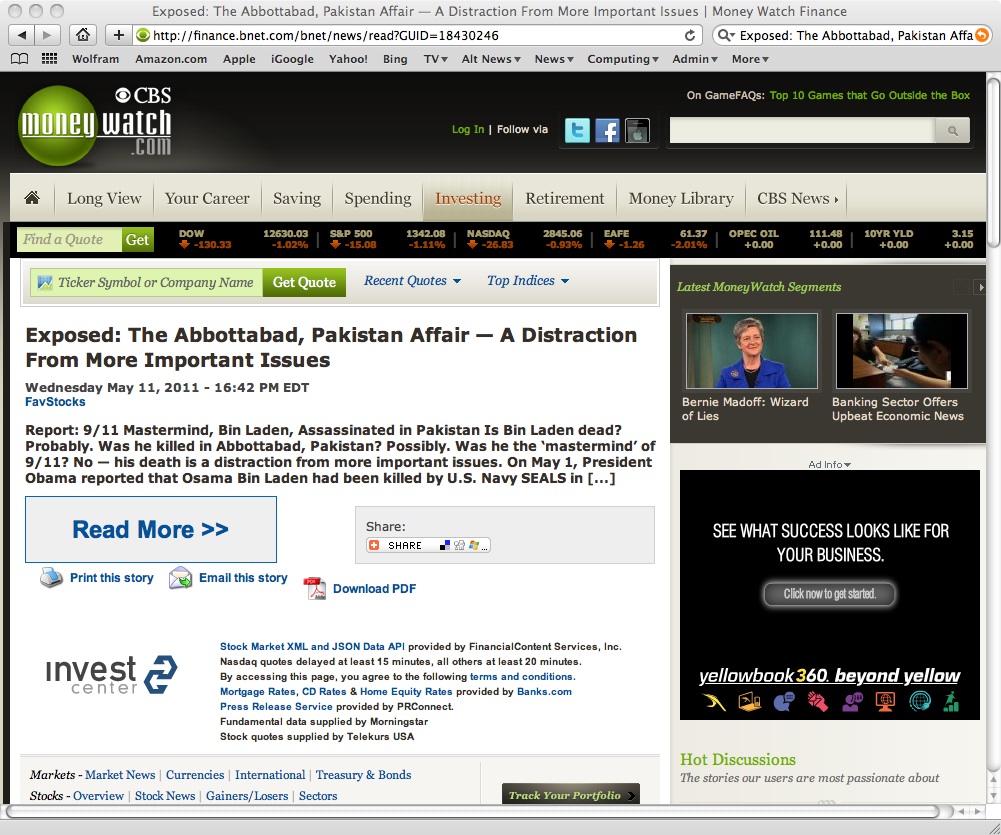
Task: Play the Banking Sector Offers Upbeat Economic News video
Action: coord(901,350)
